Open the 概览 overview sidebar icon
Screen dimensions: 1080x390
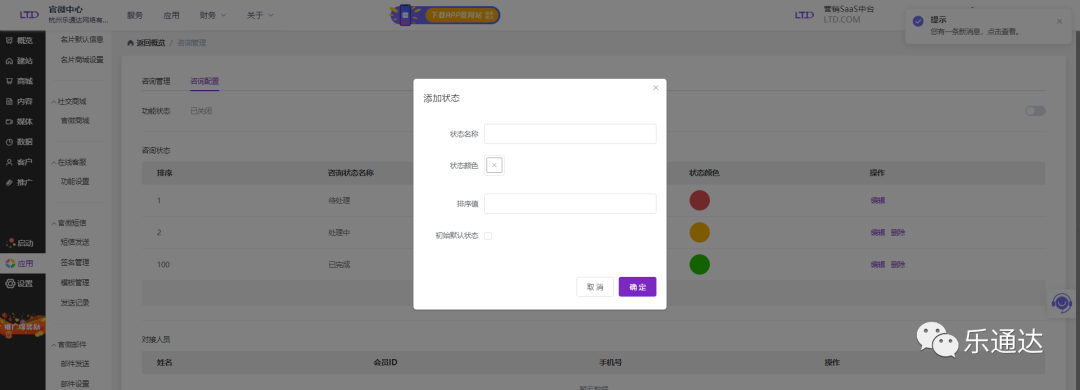[x=10, y=41]
